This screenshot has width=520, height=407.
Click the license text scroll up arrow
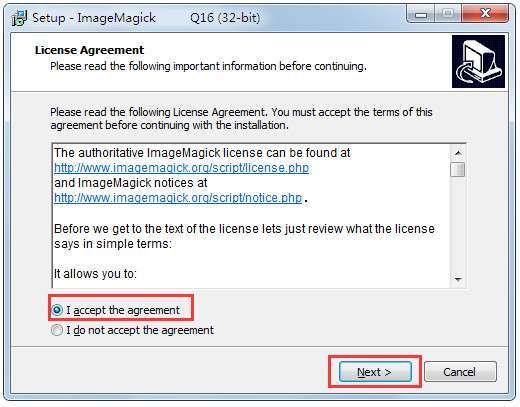coord(458,153)
